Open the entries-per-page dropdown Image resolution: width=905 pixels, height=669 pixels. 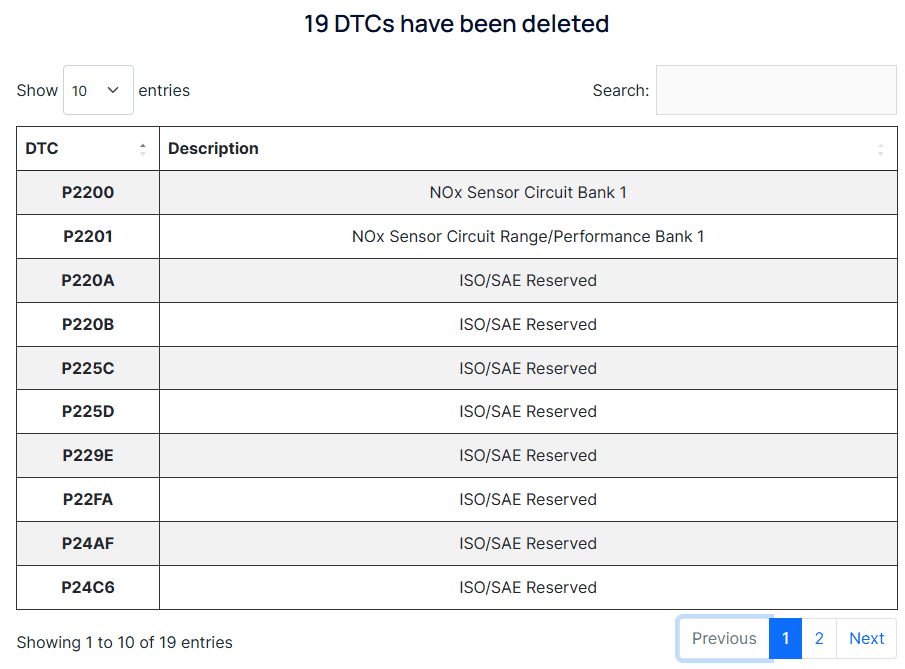98,90
